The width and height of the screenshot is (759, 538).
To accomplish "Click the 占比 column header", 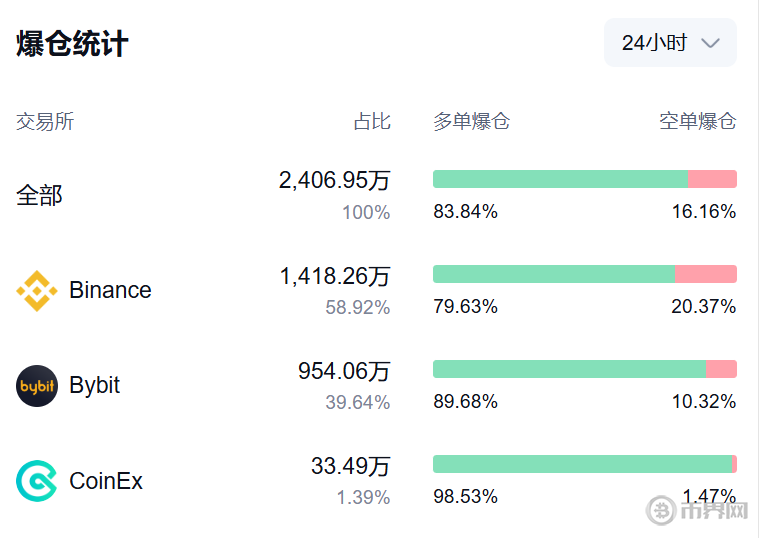I will [372, 122].
